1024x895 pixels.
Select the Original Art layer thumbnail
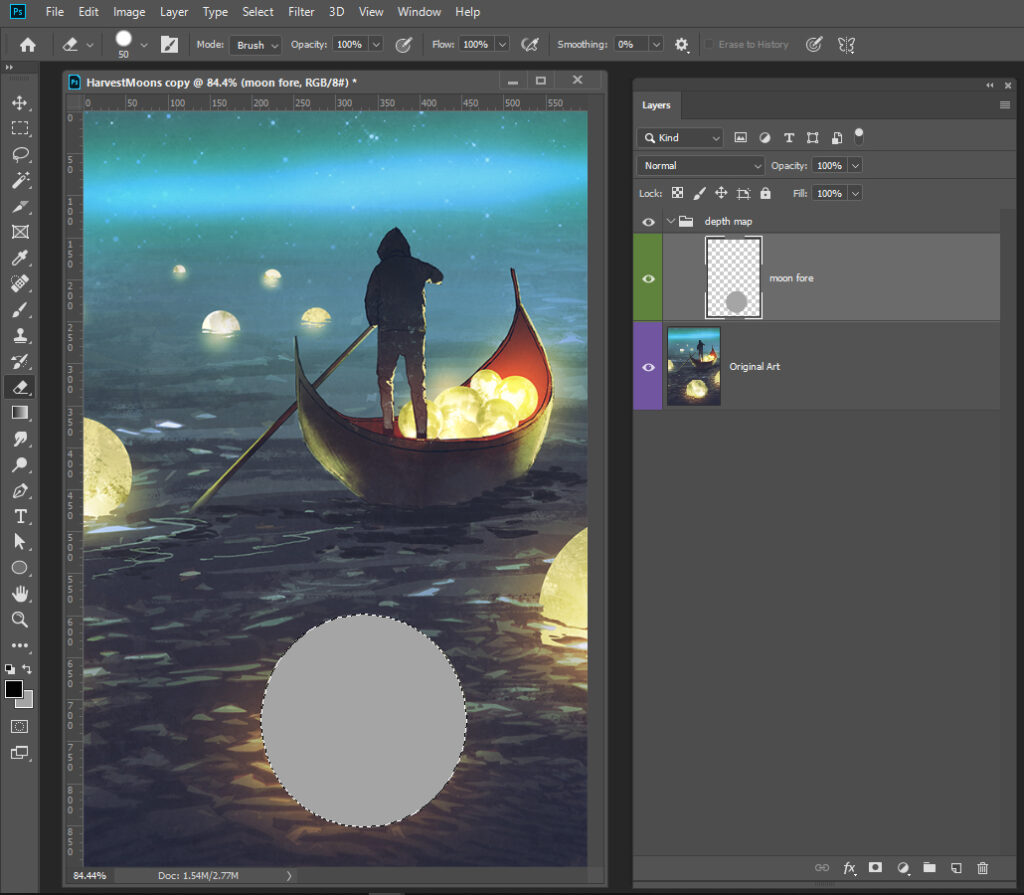tap(693, 366)
